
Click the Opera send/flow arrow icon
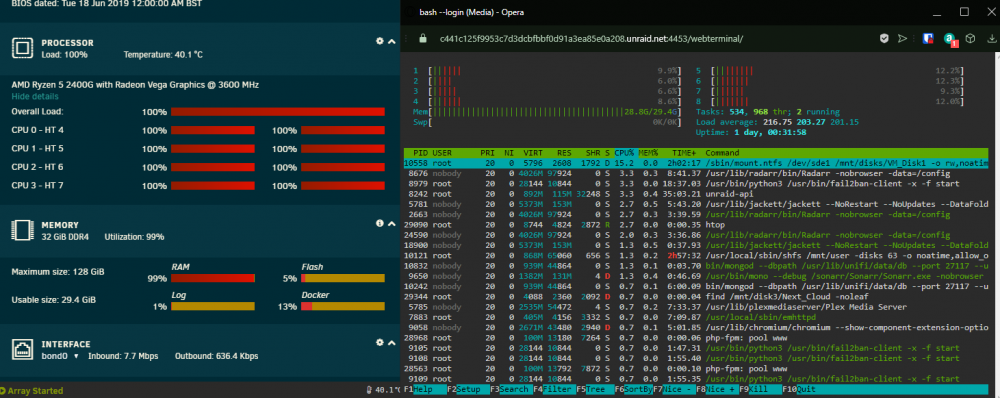[x=902, y=38]
